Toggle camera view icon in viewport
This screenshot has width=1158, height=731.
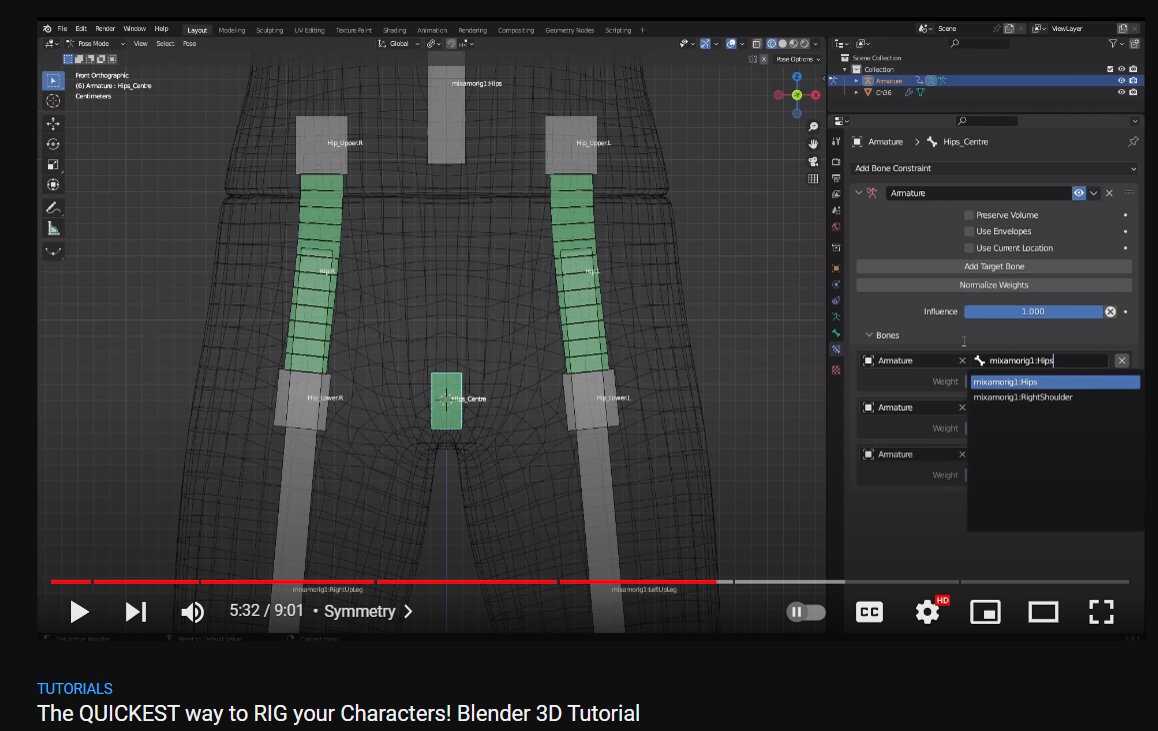coord(813,162)
